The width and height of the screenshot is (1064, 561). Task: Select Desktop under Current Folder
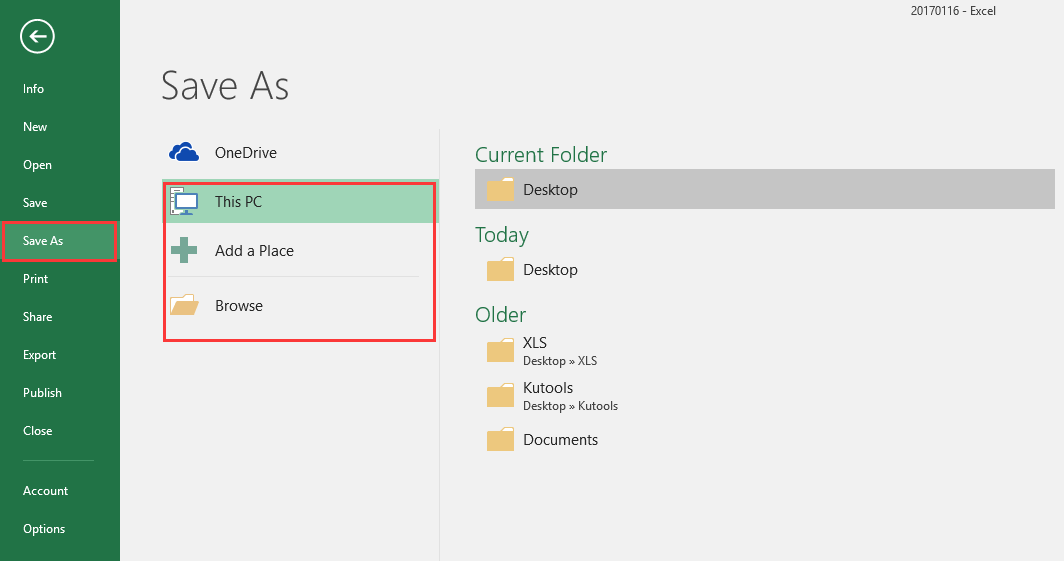point(550,190)
